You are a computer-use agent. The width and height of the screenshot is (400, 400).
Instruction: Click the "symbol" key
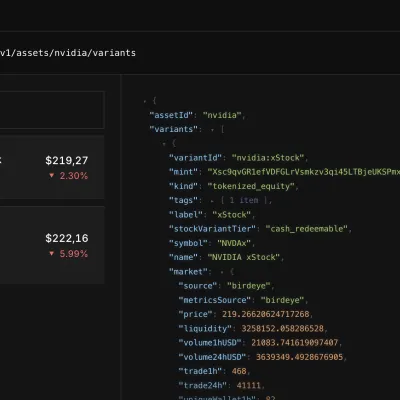click(188, 243)
